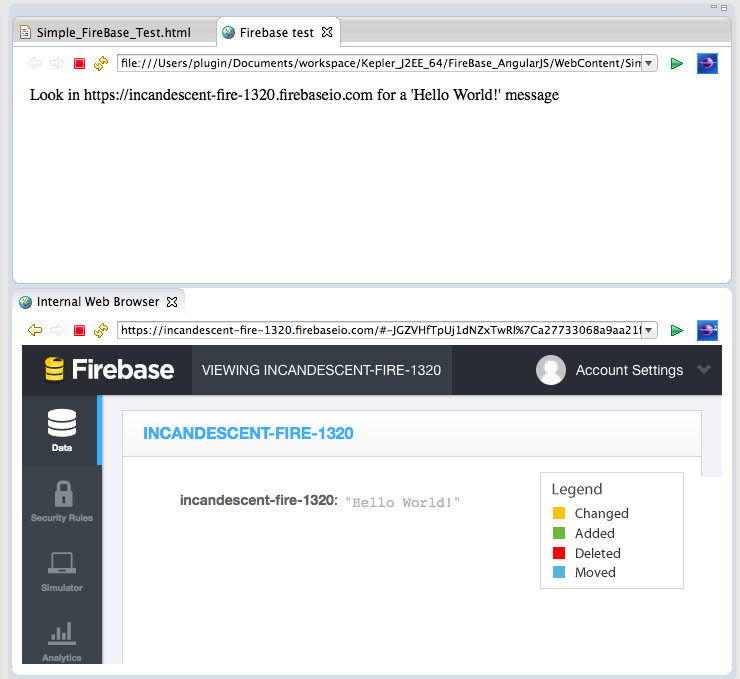This screenshot has height=679, width=740.
Task: Refresh the page in the Firebase test pane
Action: coord(100,64)
